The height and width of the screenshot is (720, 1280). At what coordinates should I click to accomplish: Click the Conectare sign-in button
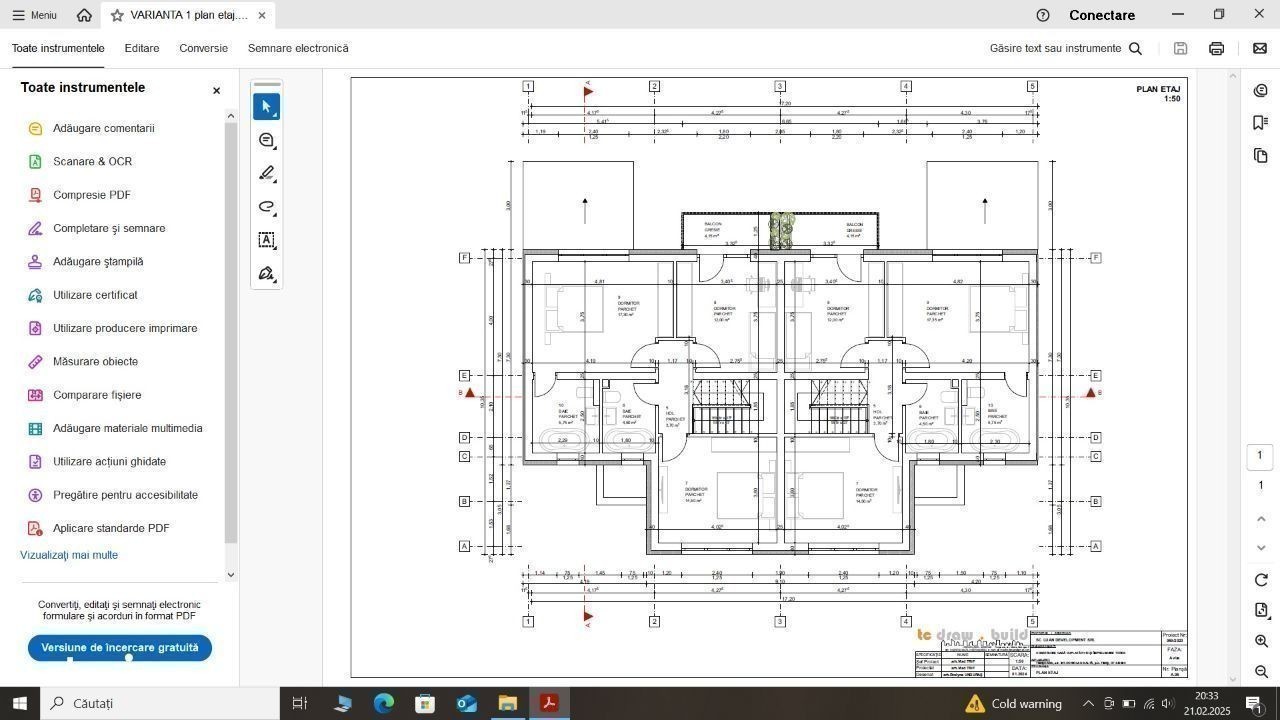click(1101, 15)
